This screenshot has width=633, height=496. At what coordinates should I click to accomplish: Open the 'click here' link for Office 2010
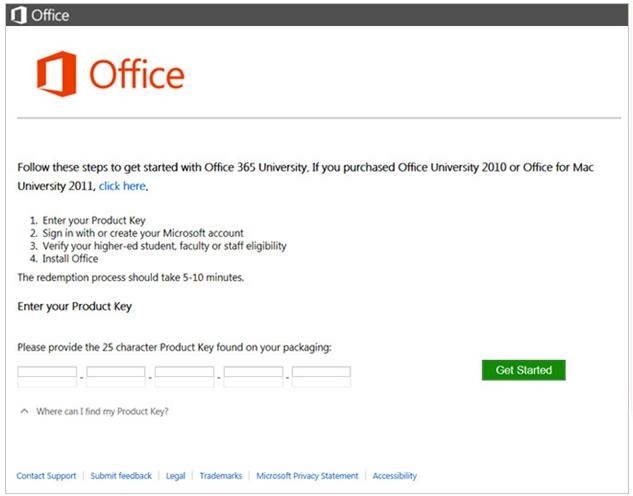click(122, 186)
